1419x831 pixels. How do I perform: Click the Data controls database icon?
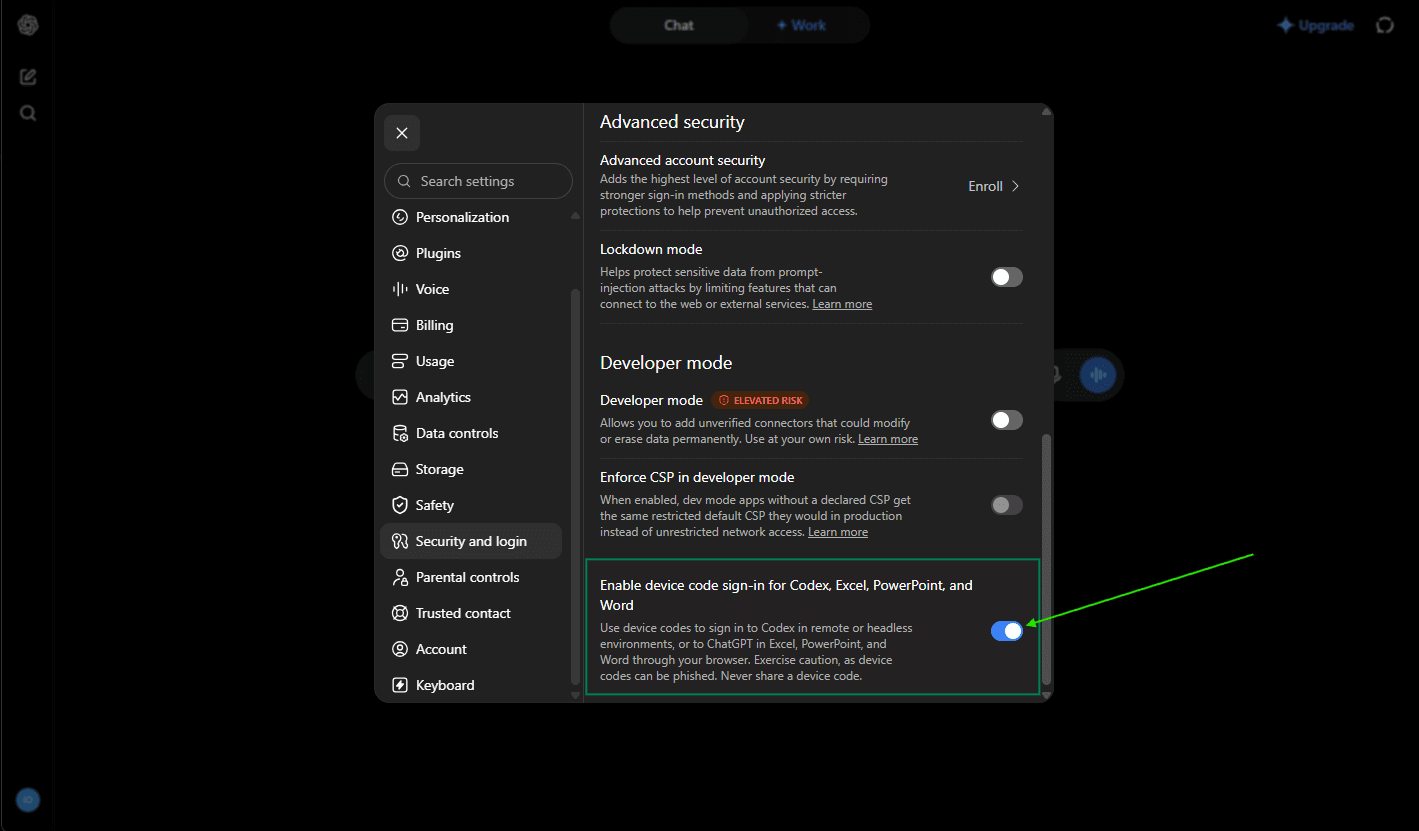[x=400, y=433]
